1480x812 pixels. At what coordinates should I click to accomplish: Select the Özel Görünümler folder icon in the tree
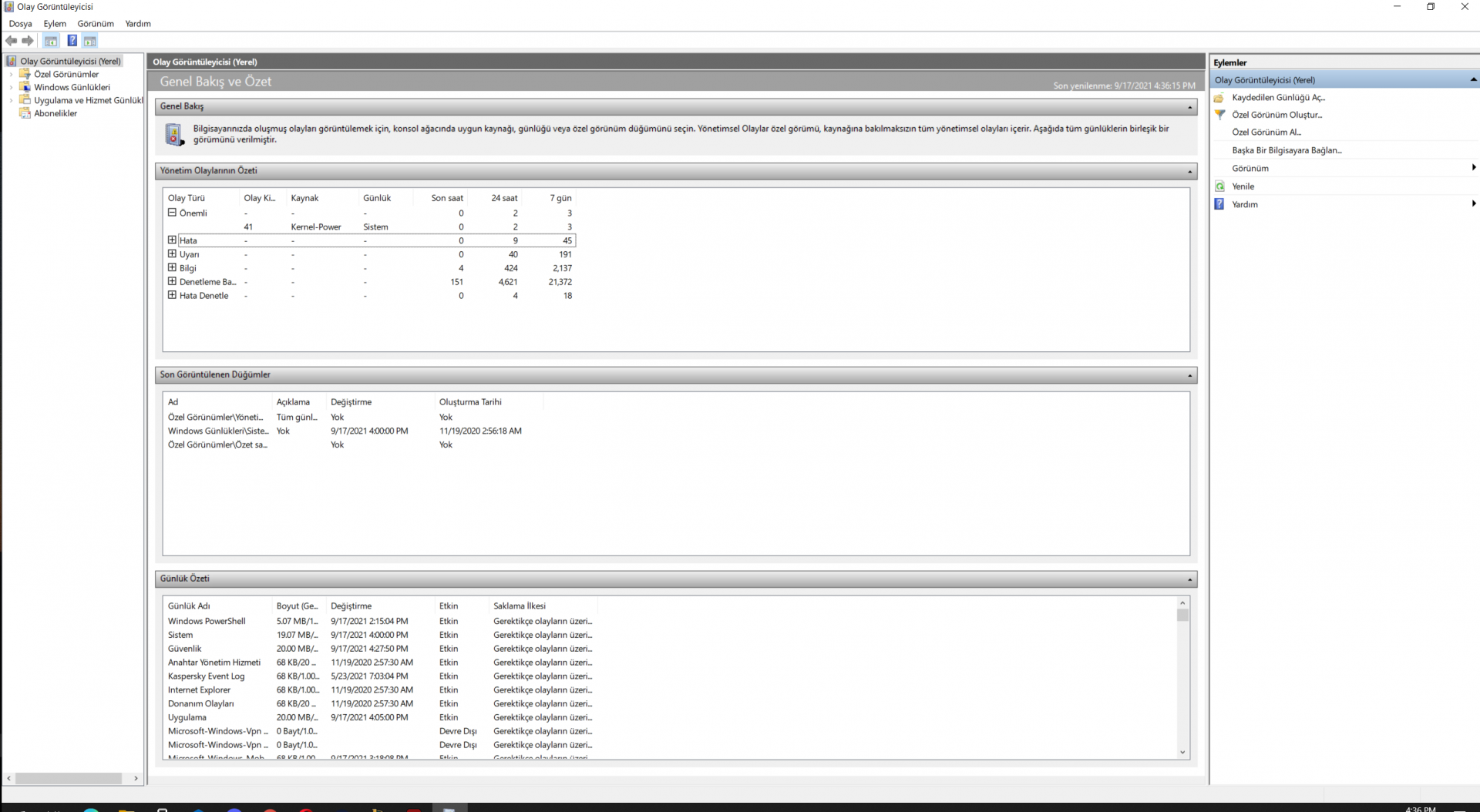pos(25,74)
